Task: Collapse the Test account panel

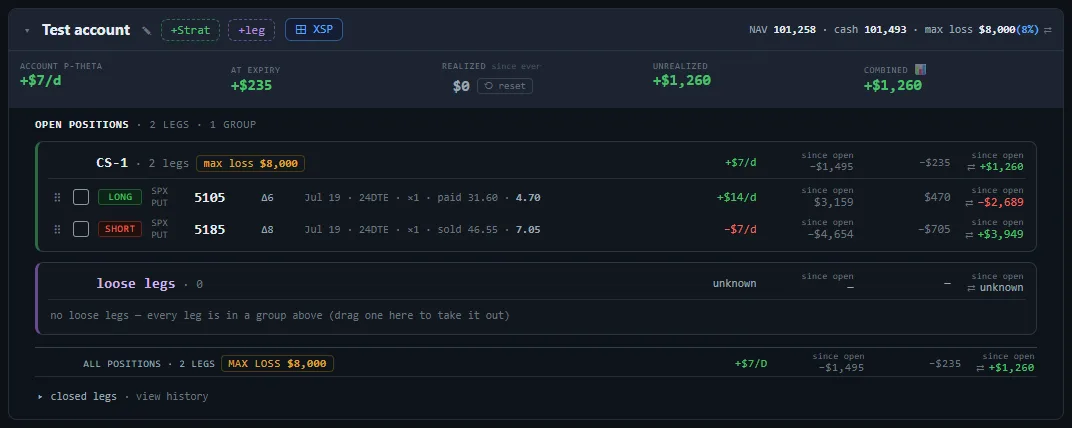Action: click(x=27, y=31)
